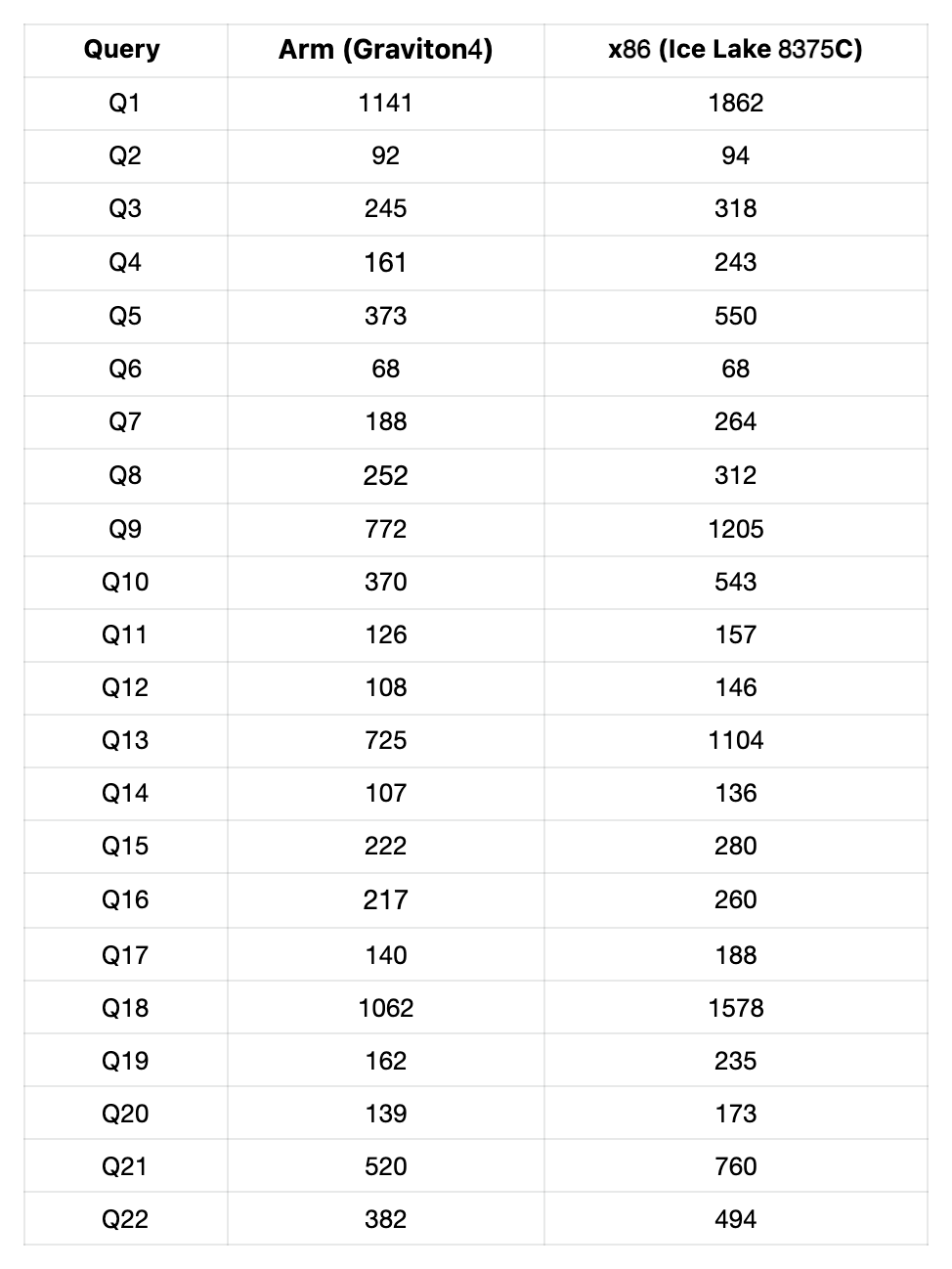Click the Q7 x86 cell showing 264
Image resolution: width=952 pixels, height=1269 pixels.
tap(735, 421)
